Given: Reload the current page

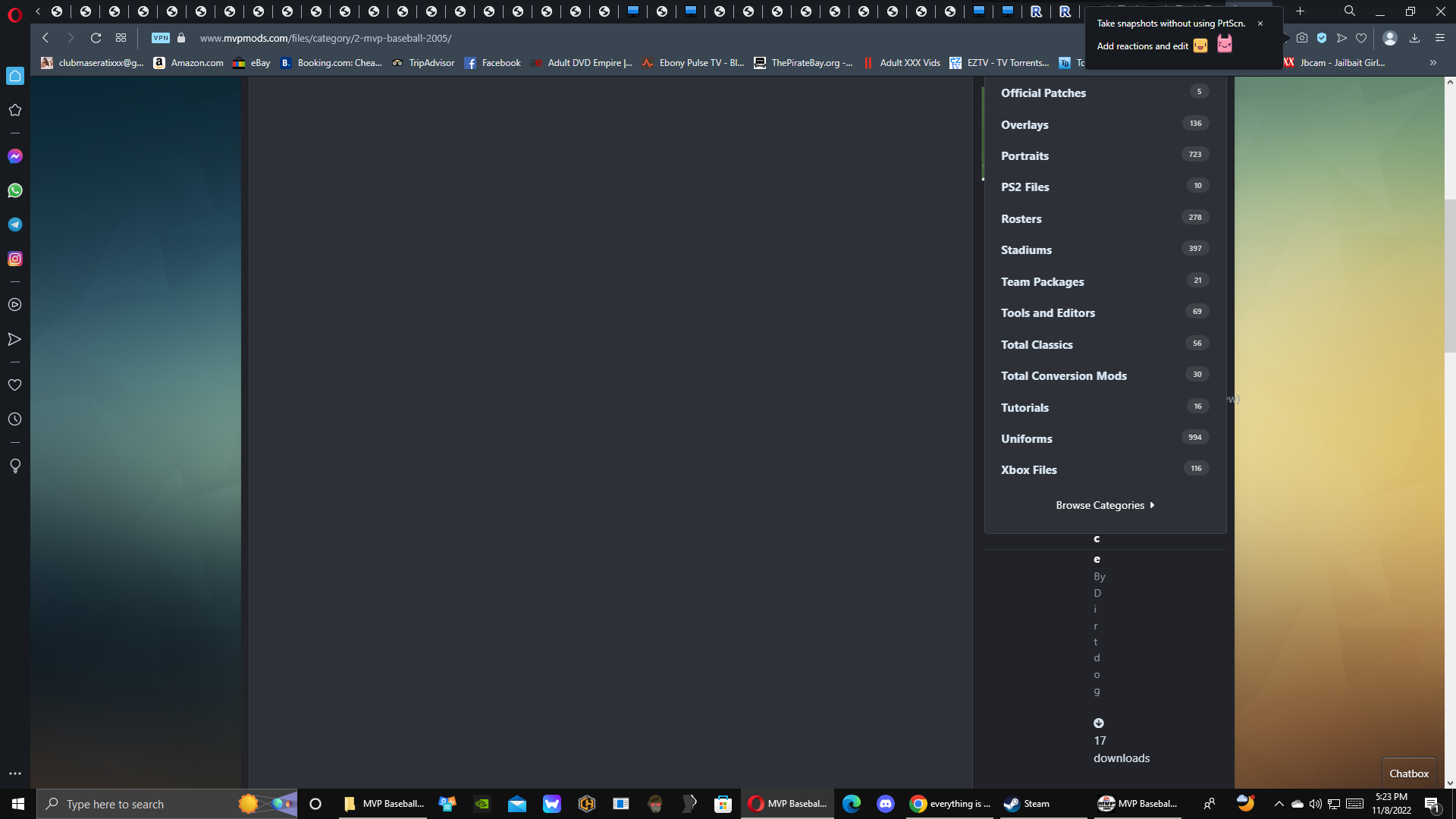Looking at the screenshot, I should click(x=96, y=38).
